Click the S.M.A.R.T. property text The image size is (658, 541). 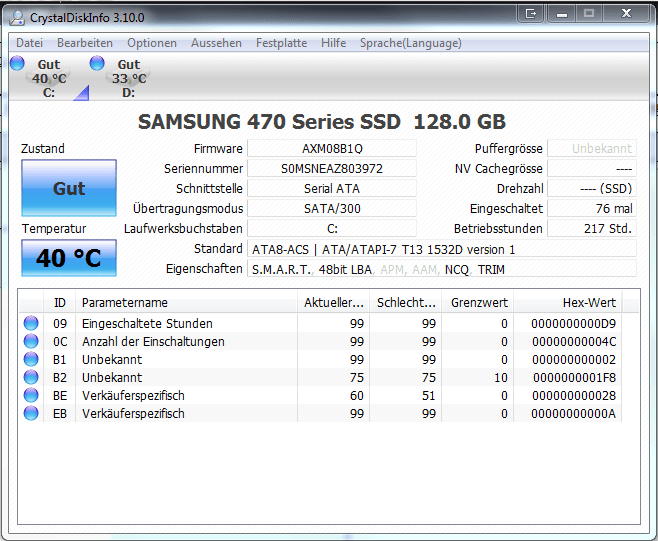[x=281, y=269]
